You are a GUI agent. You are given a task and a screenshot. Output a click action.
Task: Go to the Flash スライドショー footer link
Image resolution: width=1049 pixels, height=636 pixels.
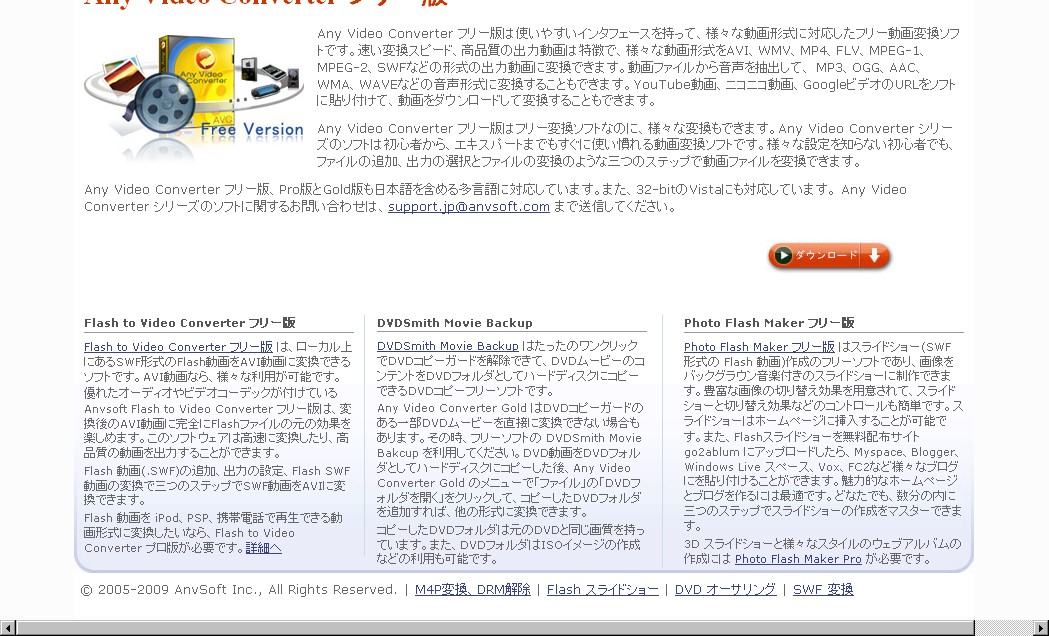pyautogui.click(x=602, y=589)
